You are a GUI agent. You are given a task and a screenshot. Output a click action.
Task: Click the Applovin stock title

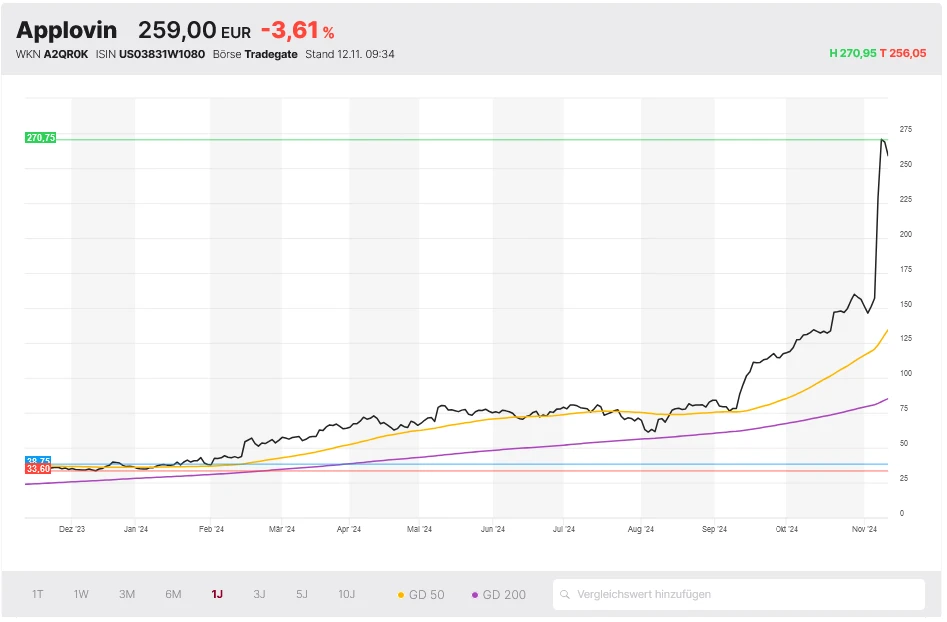click(66, 31)
